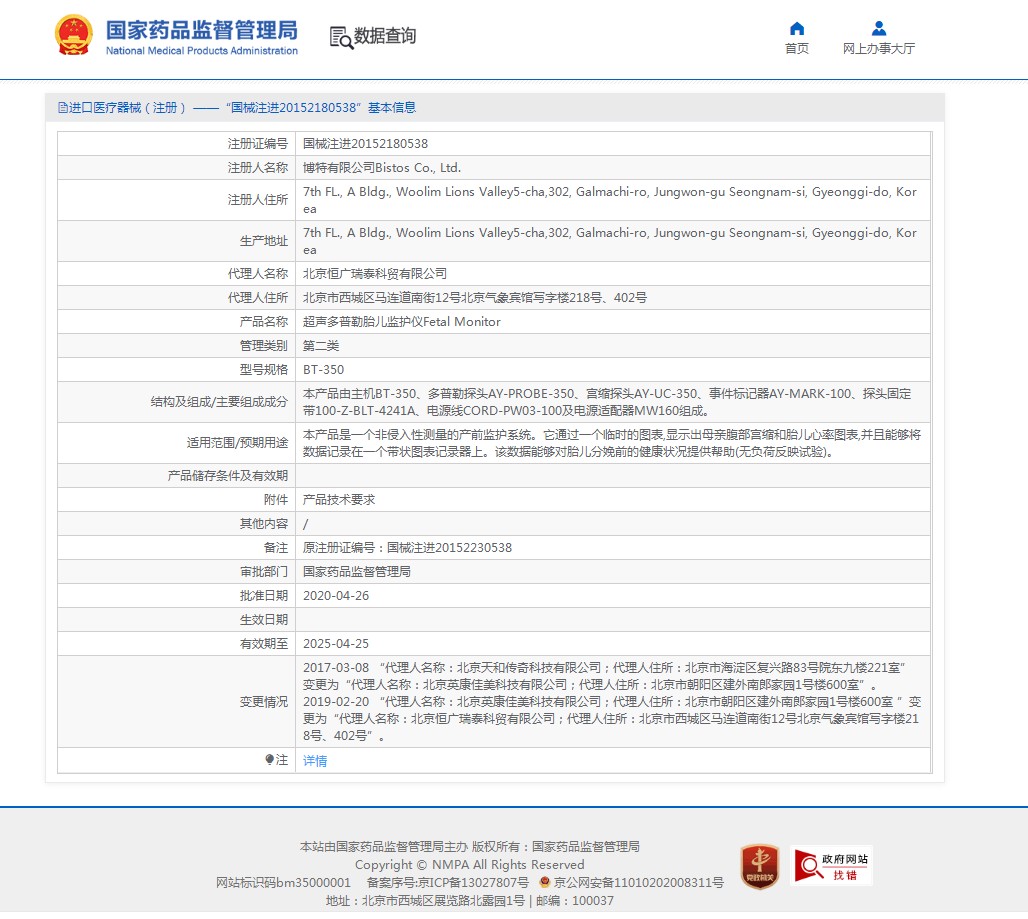Click the red 党政机关 shield badge
Image resolution: width=1028 pixels, height=919 pixels.
pos(759,866)
